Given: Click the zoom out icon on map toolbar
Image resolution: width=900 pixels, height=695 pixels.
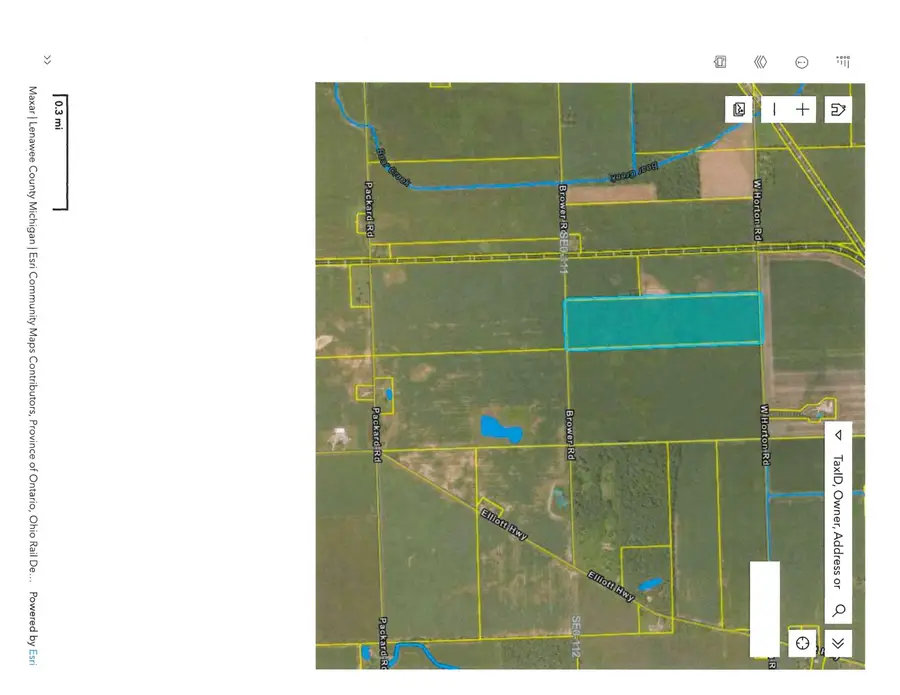Looking at the screenshot, I should 776,108.
